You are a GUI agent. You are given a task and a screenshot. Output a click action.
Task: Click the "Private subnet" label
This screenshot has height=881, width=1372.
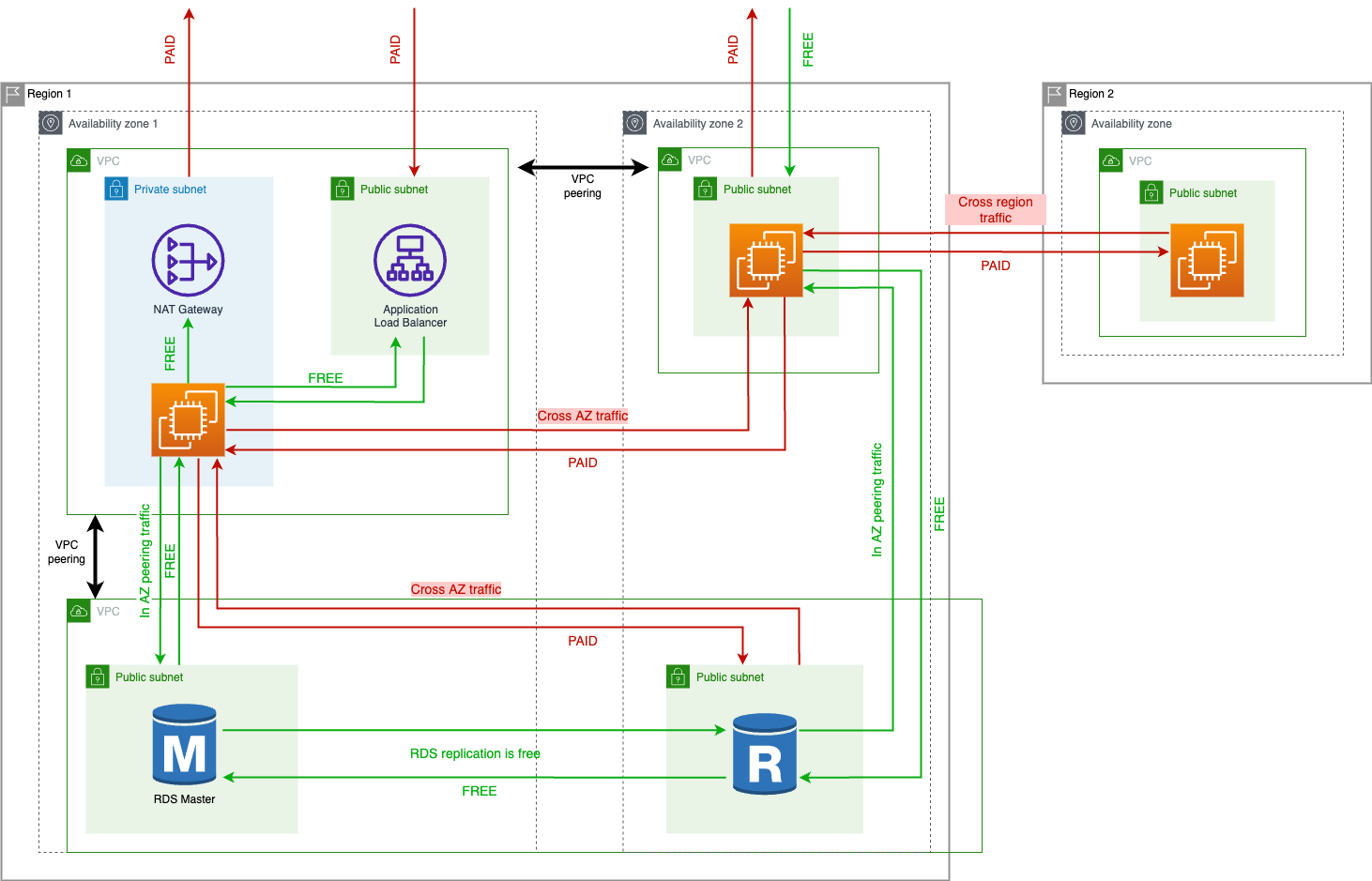coord(170,190)
